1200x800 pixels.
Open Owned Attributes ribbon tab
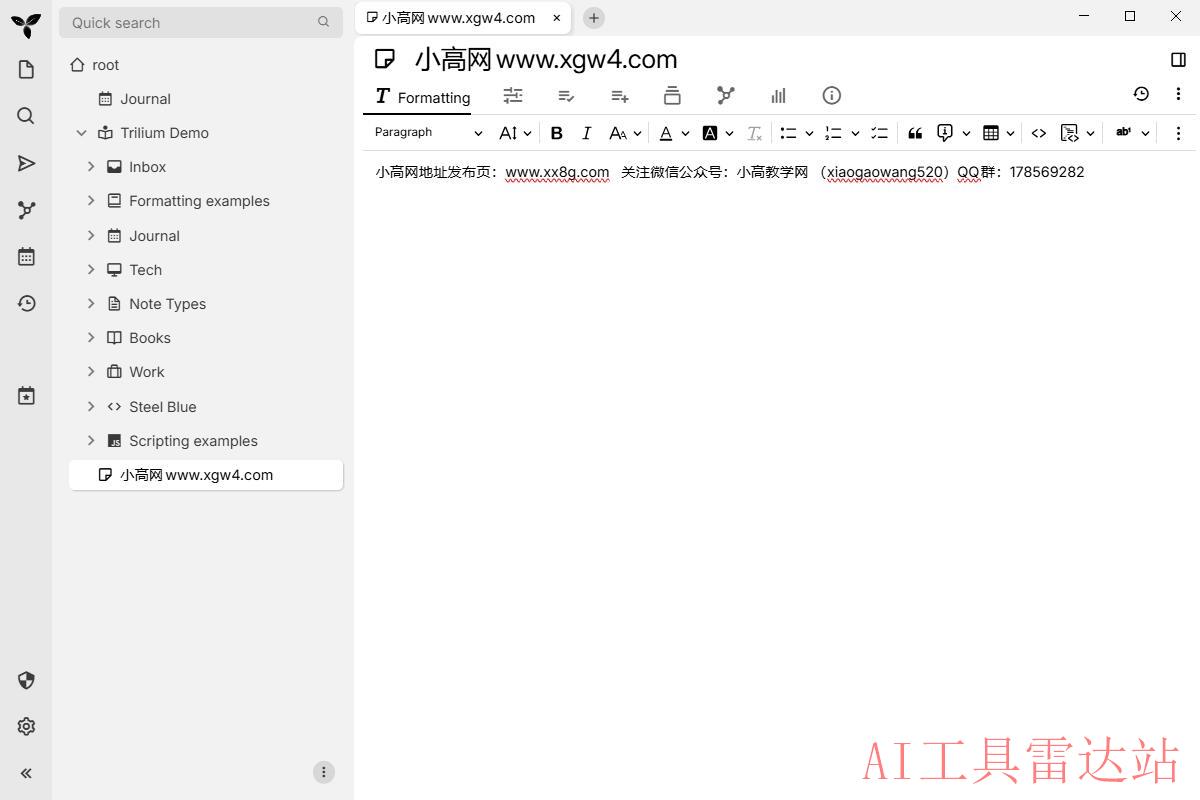pyautogui.click(x=566, y=95)
